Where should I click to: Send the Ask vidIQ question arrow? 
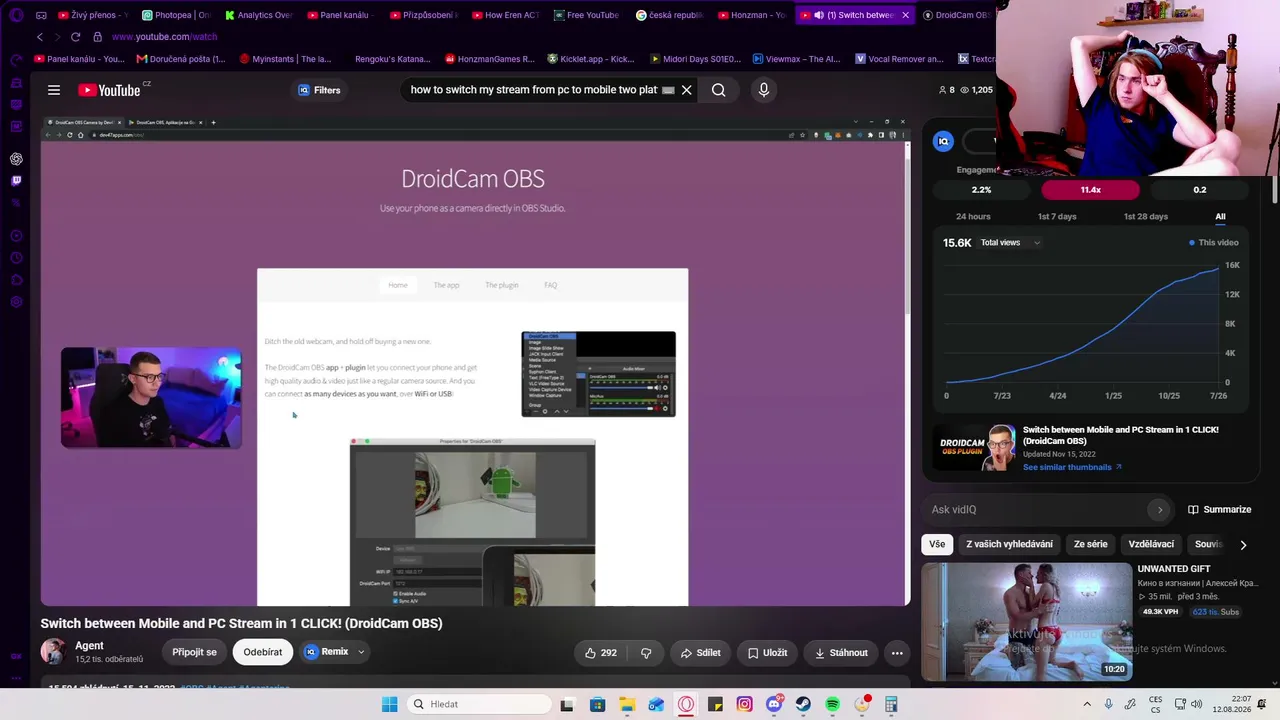tap(1160, 510)
